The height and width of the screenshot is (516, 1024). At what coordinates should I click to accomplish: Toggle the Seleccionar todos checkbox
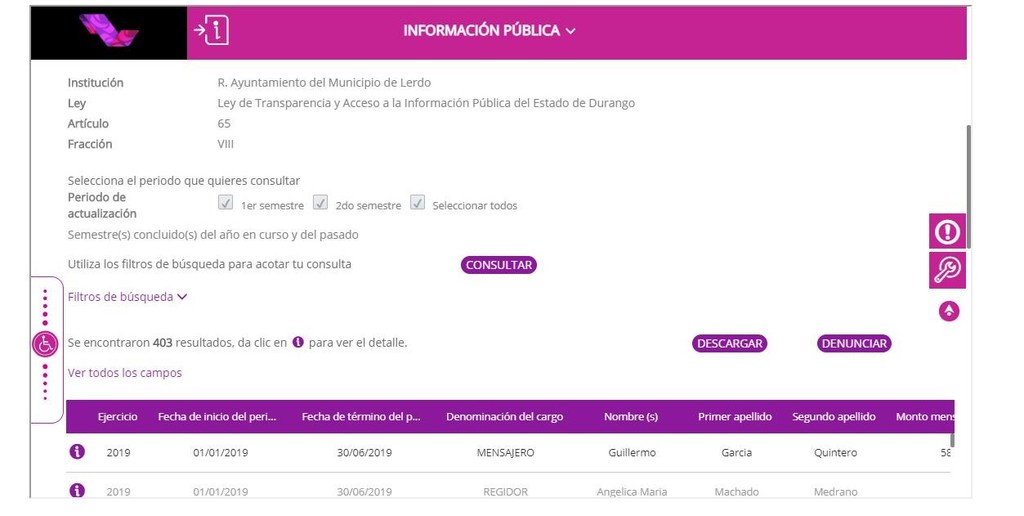(x=418, y=203)
